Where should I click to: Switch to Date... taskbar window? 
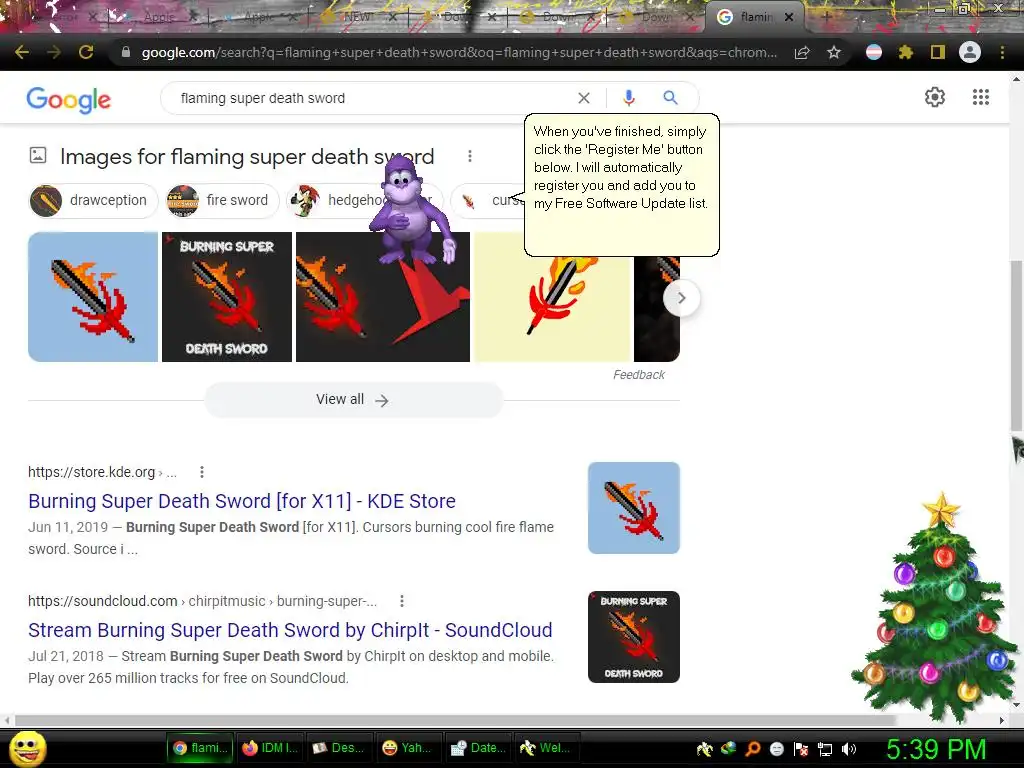(477, 748)
